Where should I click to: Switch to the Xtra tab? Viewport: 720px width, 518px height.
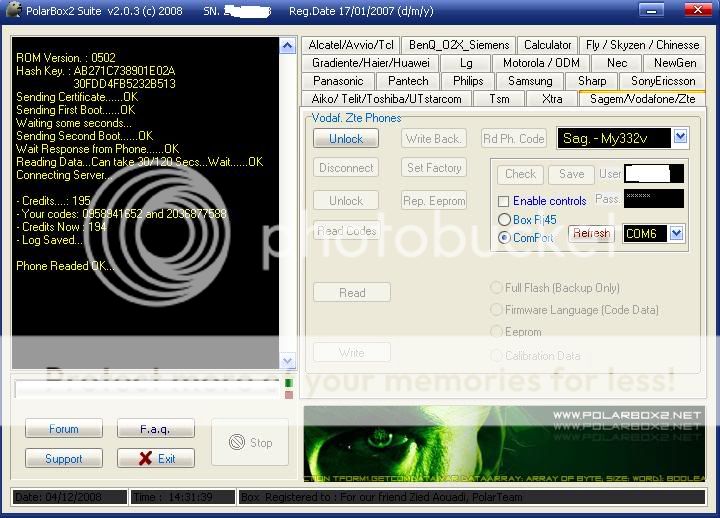[551, 99]
